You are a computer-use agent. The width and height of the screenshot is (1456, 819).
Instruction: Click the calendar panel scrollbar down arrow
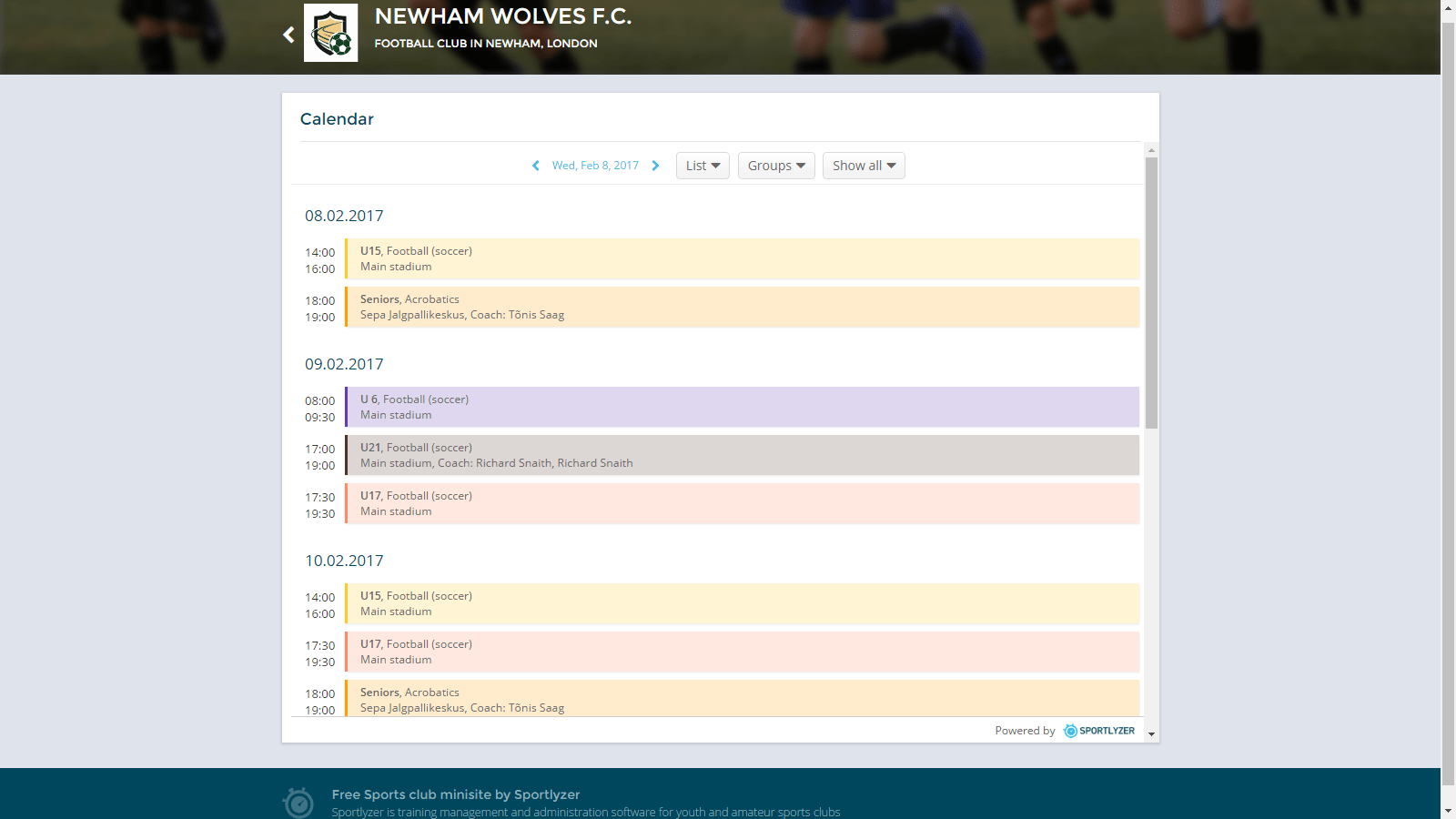pos(1151,733)
